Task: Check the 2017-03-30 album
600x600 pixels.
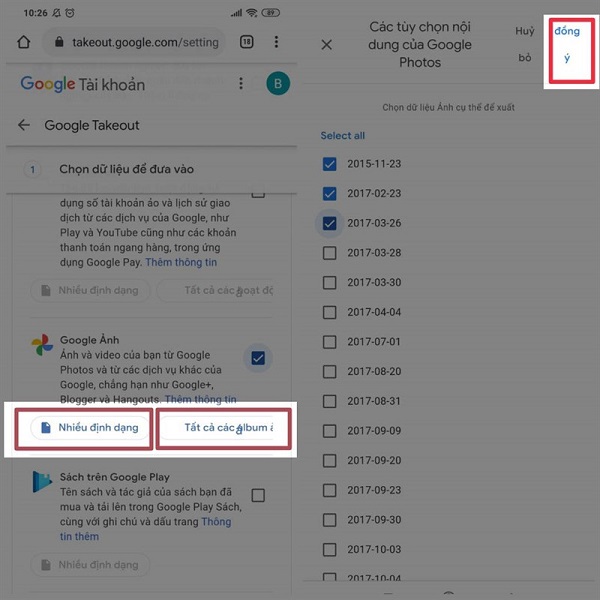Action: (329, 282)
